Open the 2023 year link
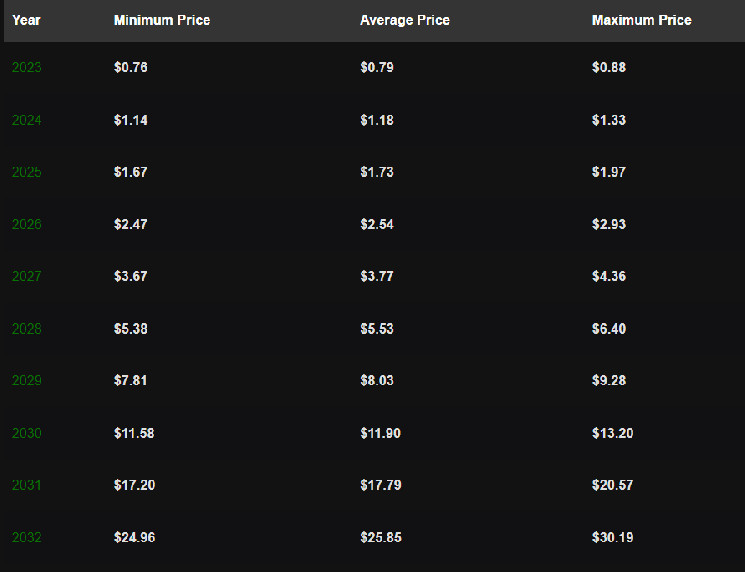 click(x=26, y=68)
